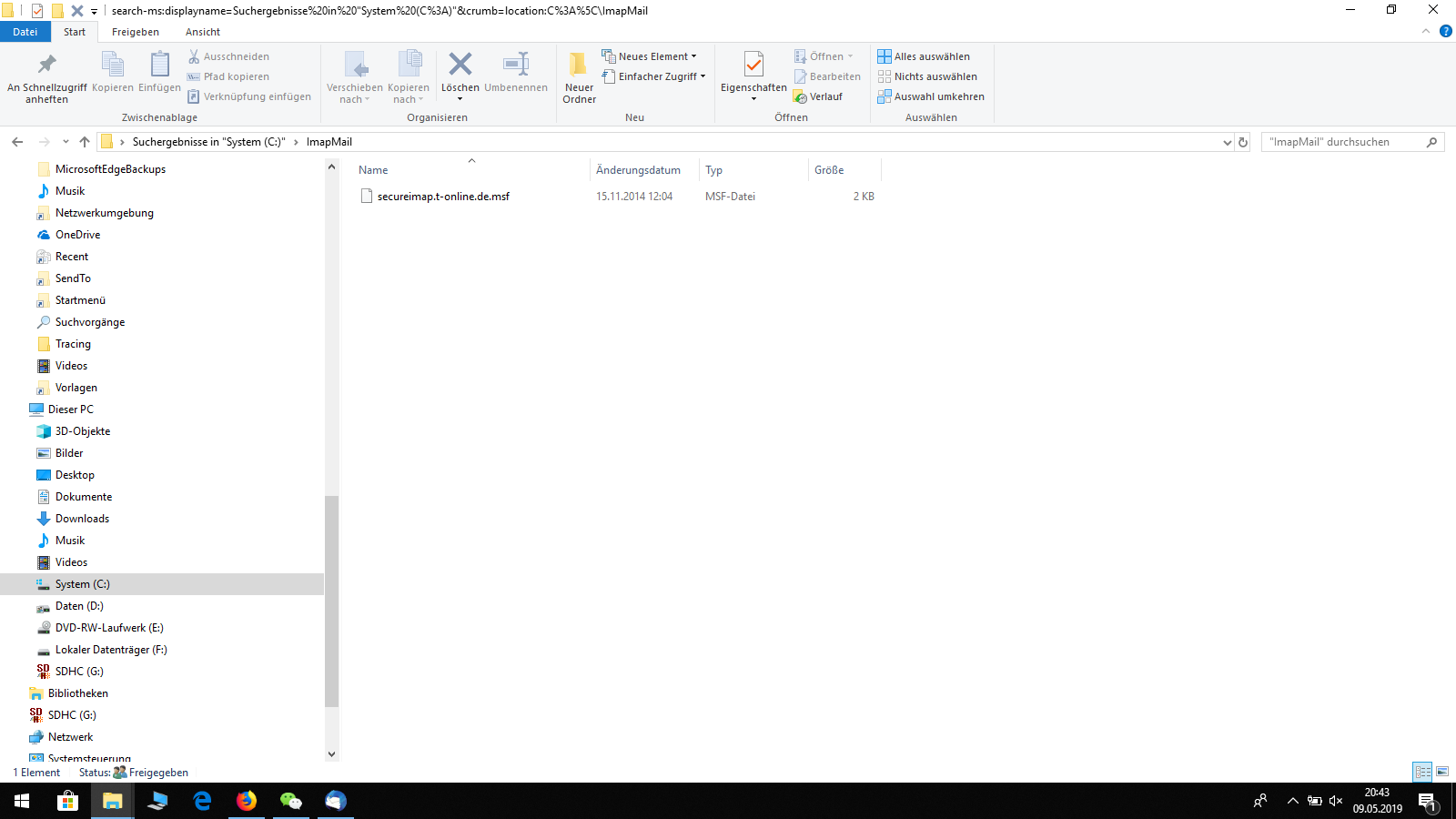Open the help question mark icon

[x=1445, y=32]
